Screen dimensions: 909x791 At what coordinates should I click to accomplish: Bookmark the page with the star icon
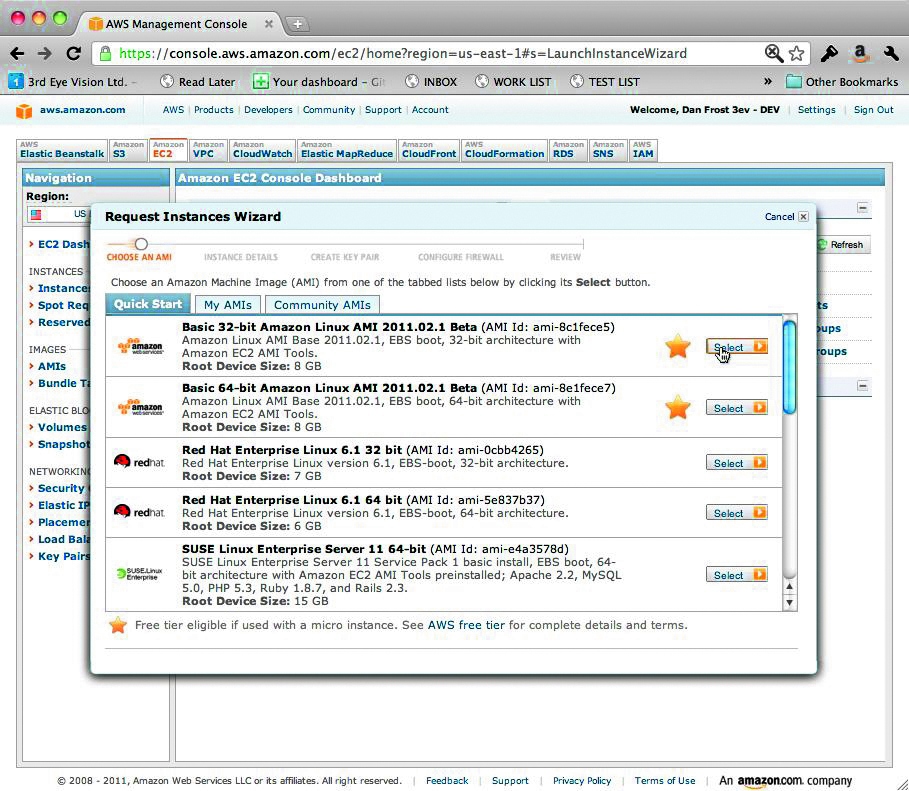(x=797, y=53)
